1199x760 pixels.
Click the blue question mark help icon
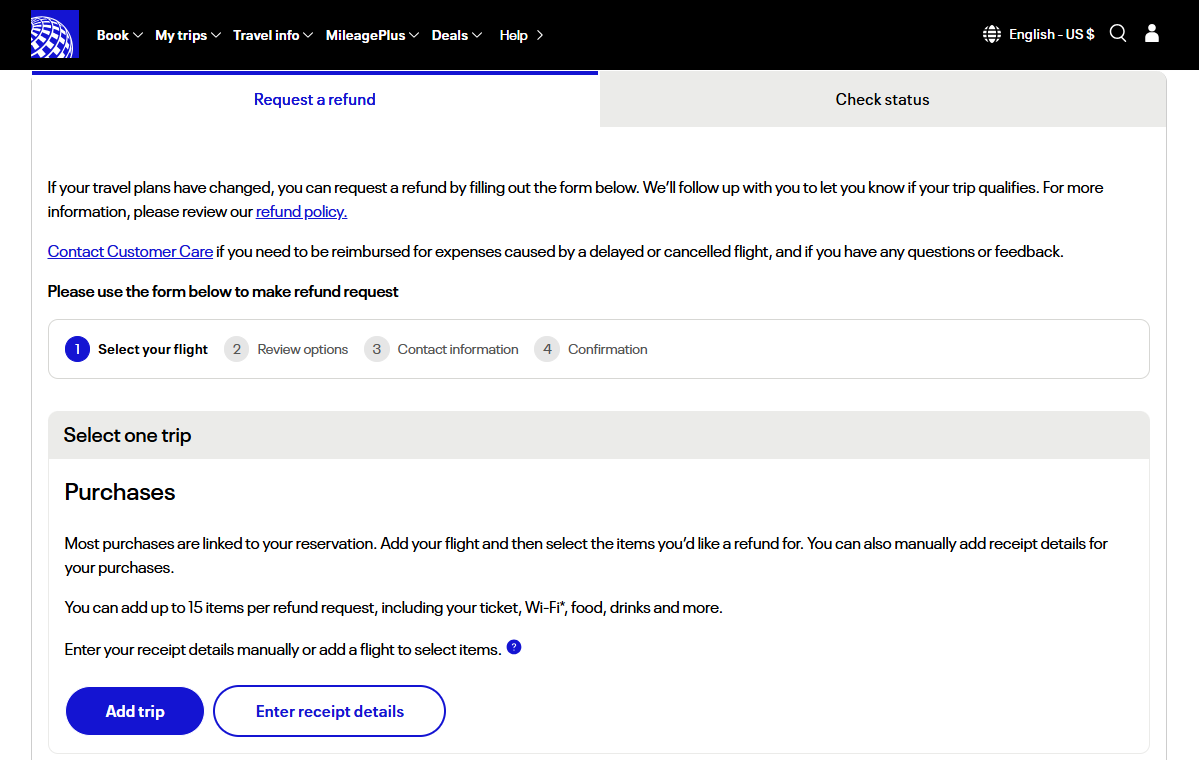(514, 647)
